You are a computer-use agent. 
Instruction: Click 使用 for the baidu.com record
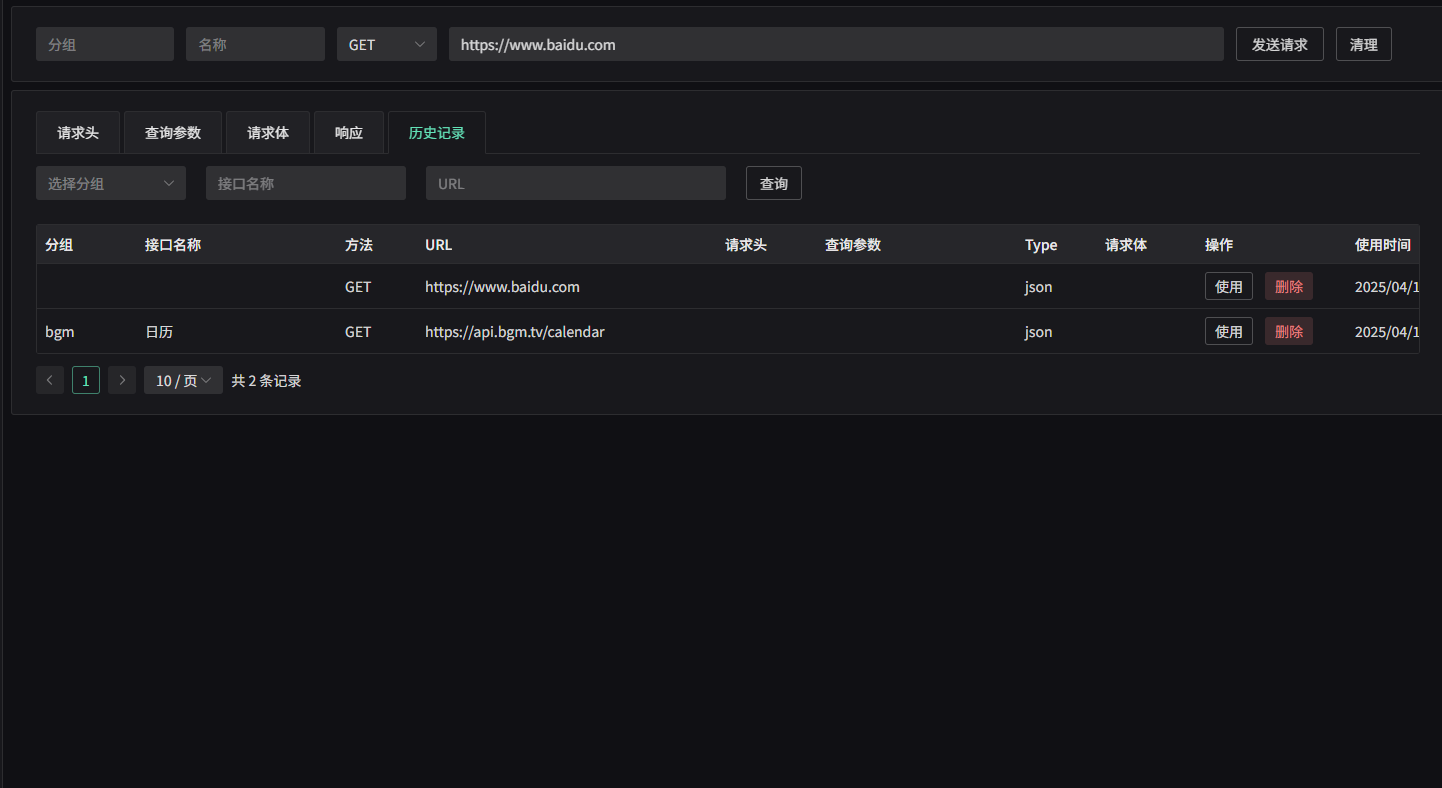pyautogui.click(x=1228, y=287)
